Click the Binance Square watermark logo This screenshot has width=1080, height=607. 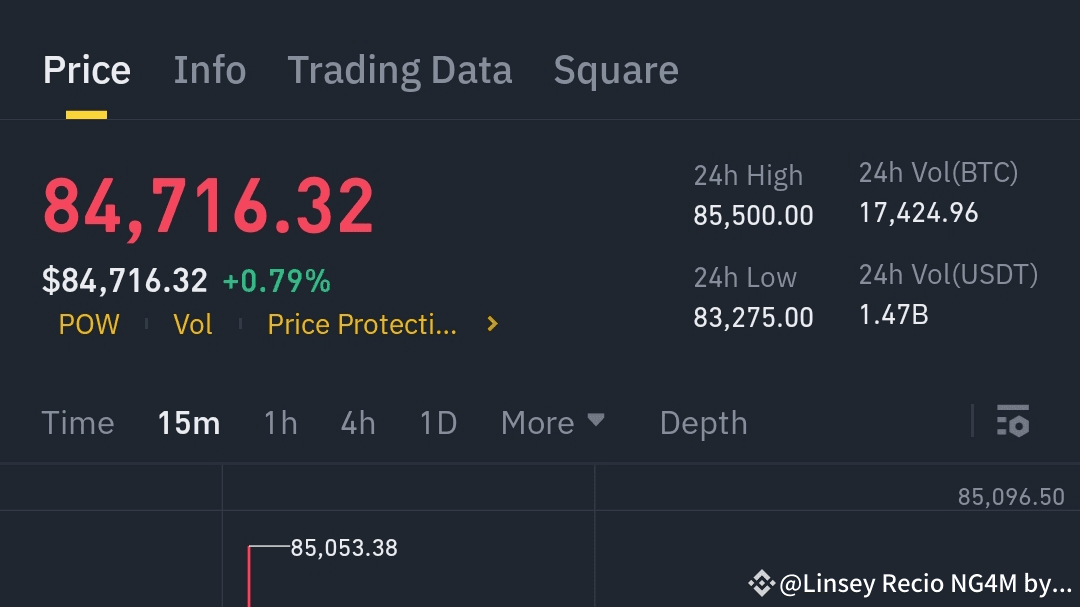click(x=761, y=582)
